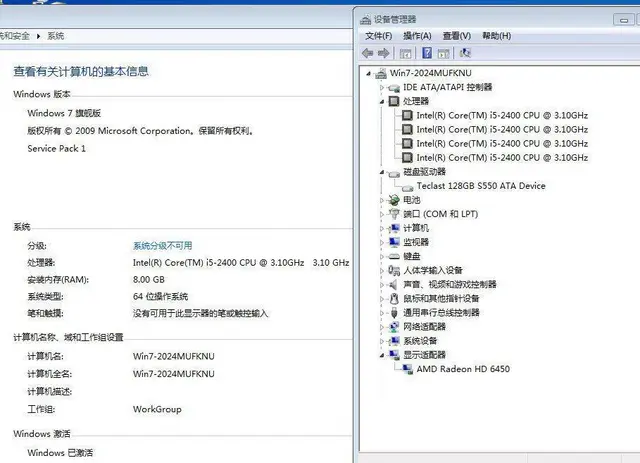
Task: Collapse the 磁盘驱动器 node
Action: tap(382, 172)
